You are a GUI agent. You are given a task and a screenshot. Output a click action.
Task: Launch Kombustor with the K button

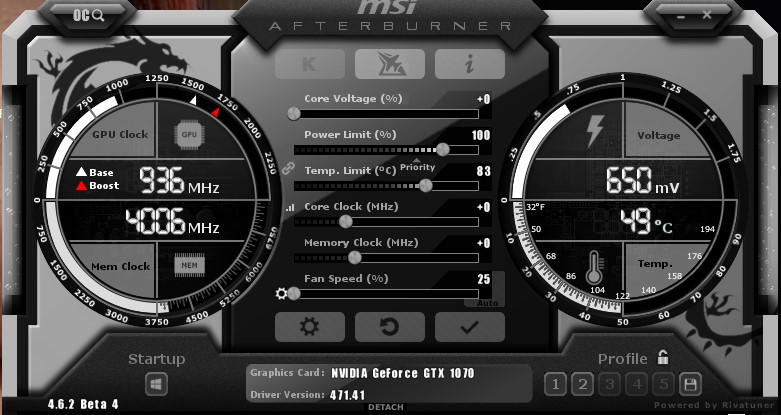[309, 63]
